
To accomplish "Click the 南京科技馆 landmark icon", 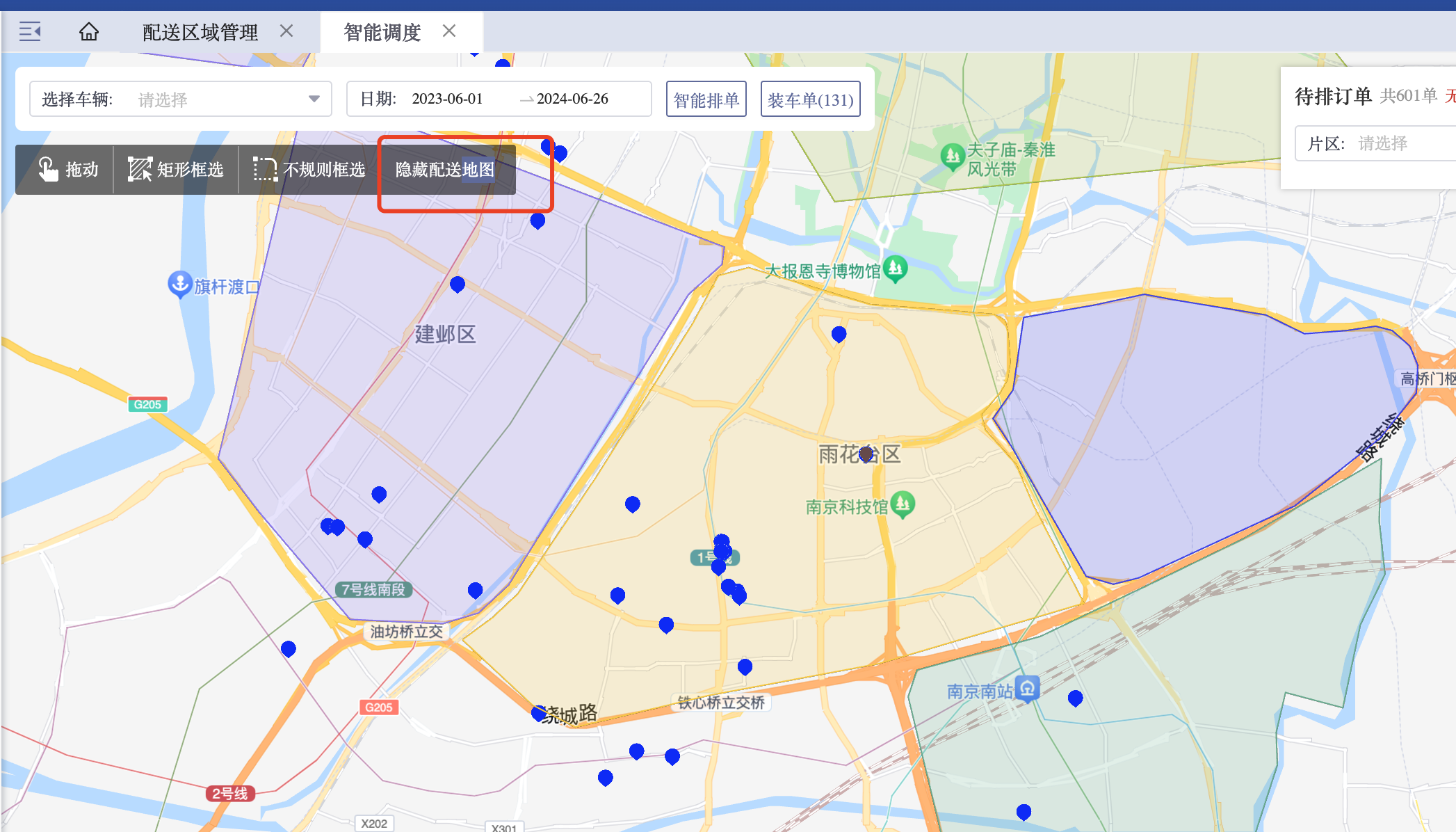I will point(903,504).
